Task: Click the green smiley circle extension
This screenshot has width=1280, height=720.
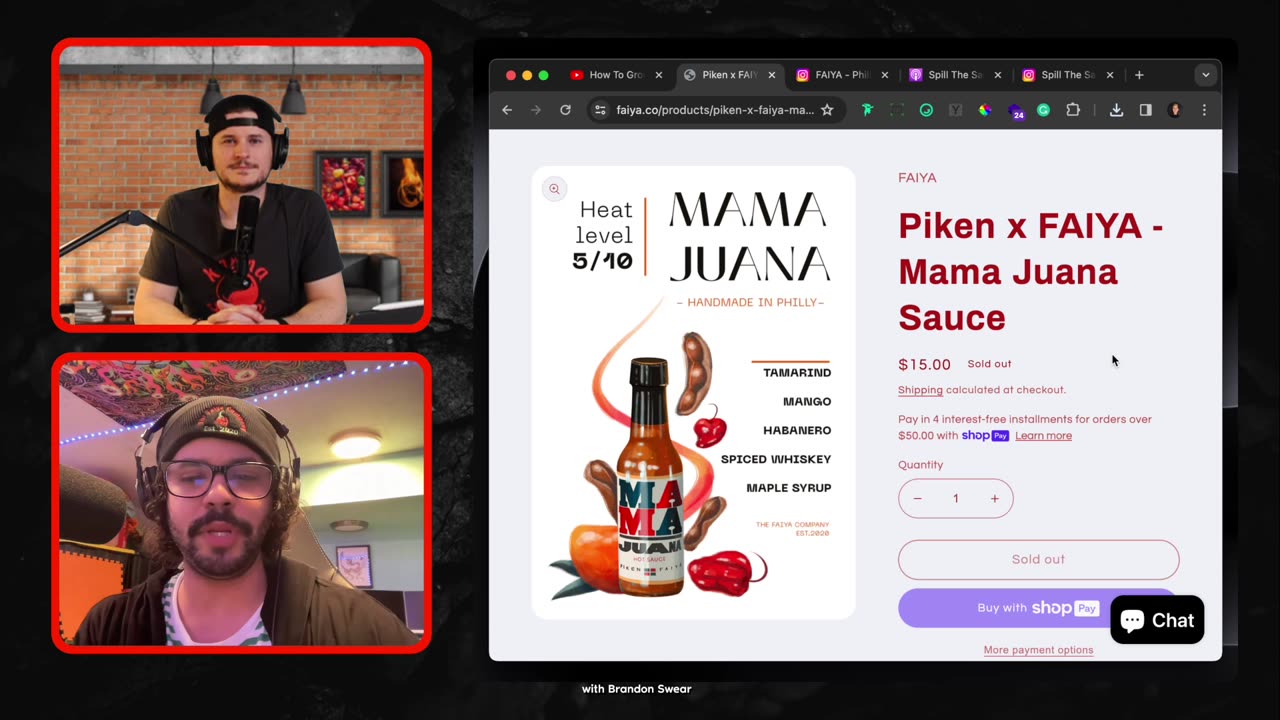Action: tap(926, 110)
